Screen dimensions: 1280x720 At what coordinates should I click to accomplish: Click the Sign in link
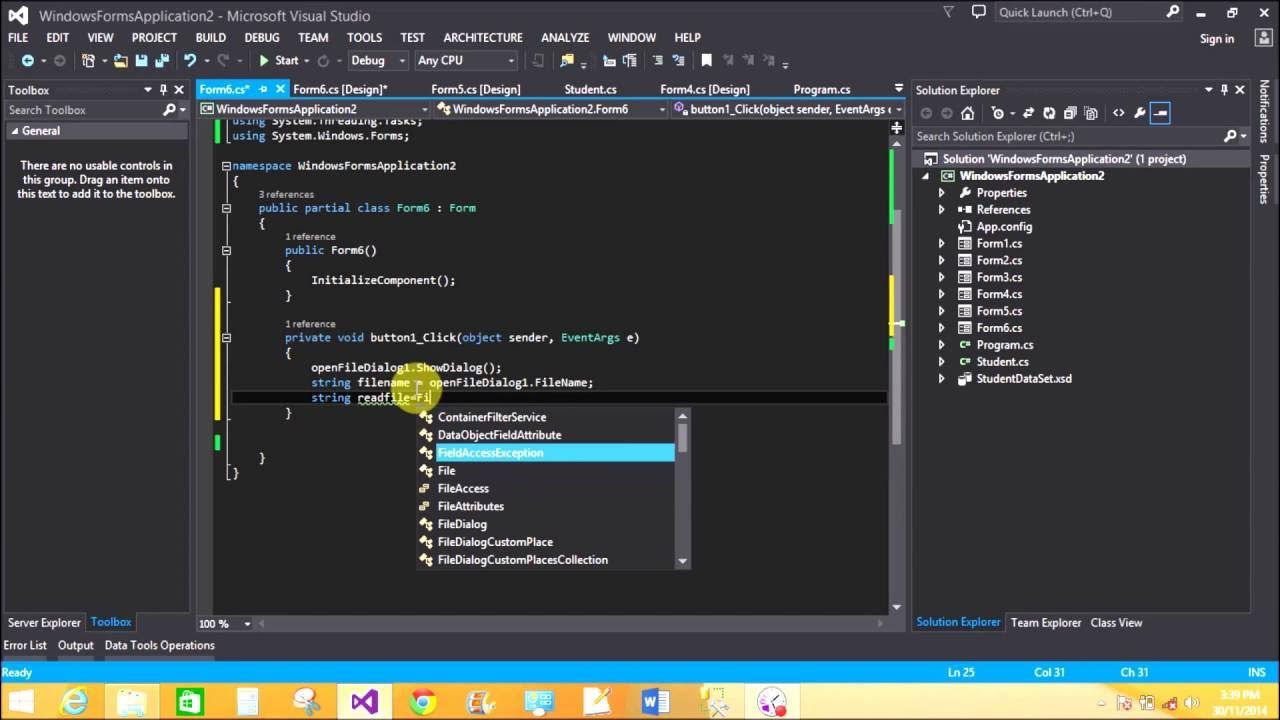point(1217,39)
